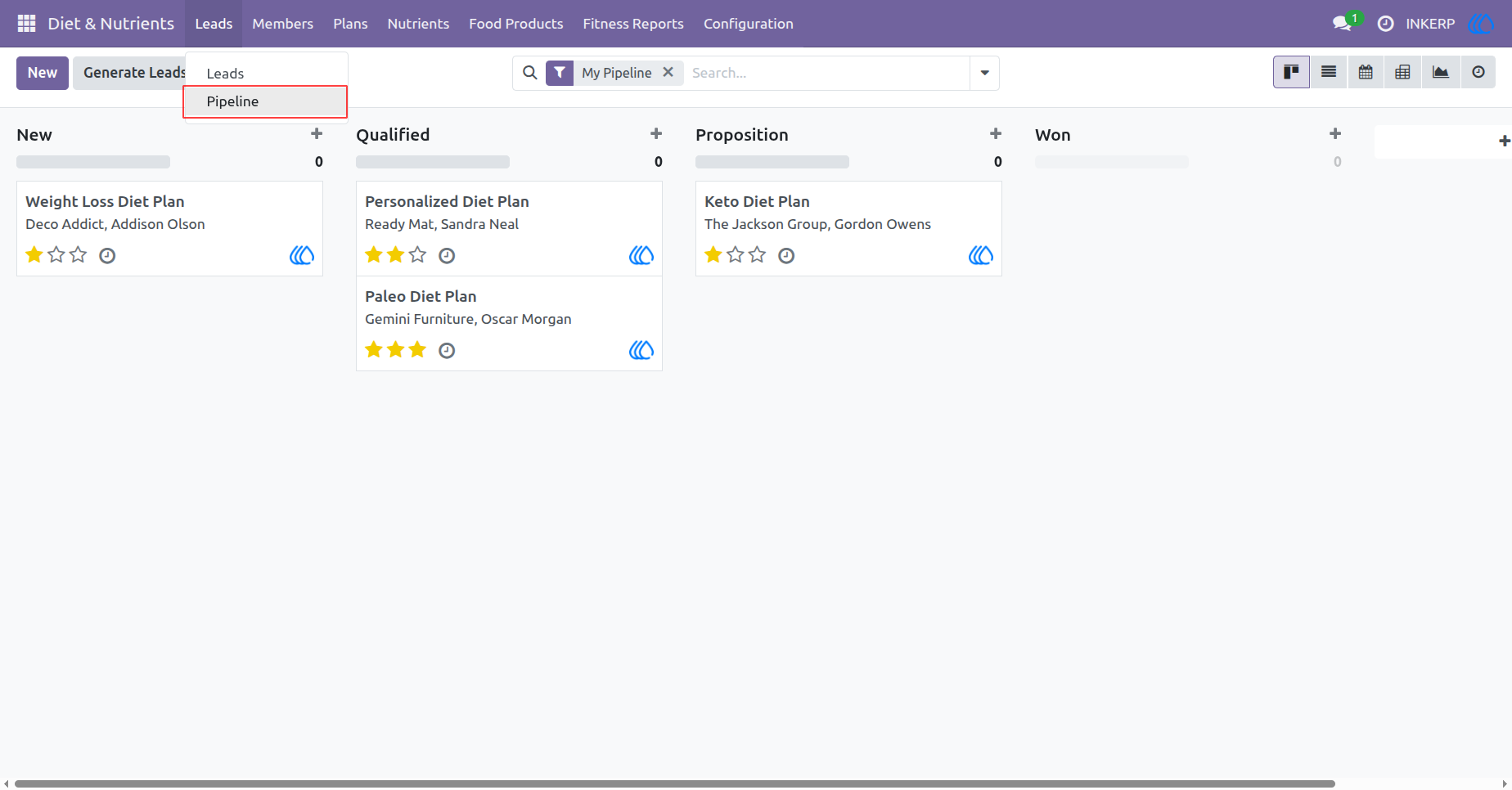Click the New button
This screenshot has width=1512, height=790.
(x=43, y=73)
